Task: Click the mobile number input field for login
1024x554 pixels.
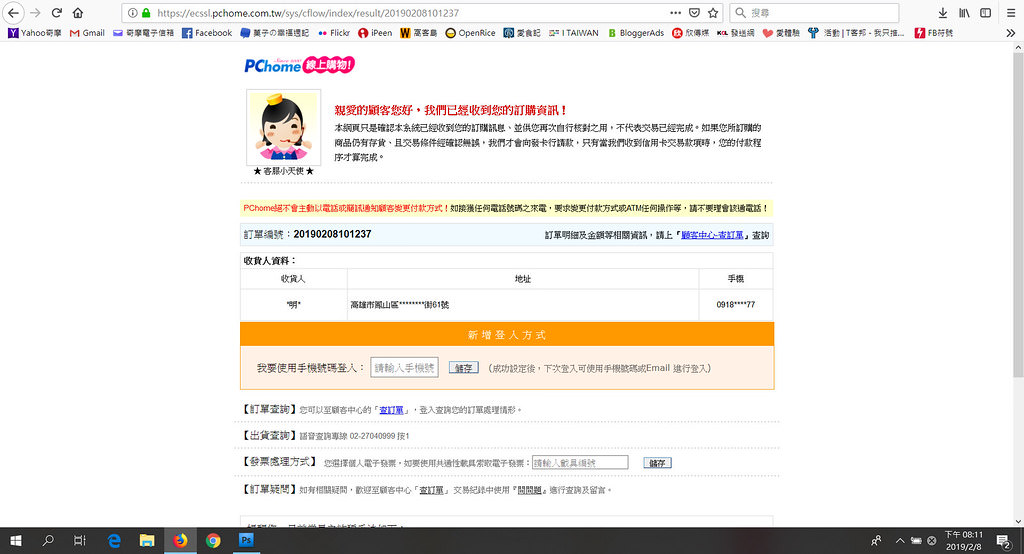Action: 404,368
